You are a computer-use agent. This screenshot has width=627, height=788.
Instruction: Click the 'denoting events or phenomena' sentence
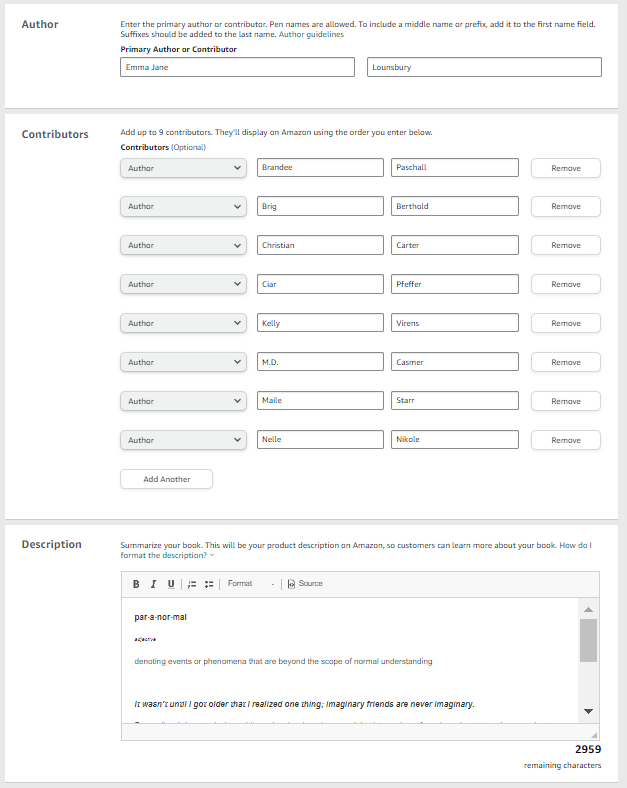click(283, 661)
